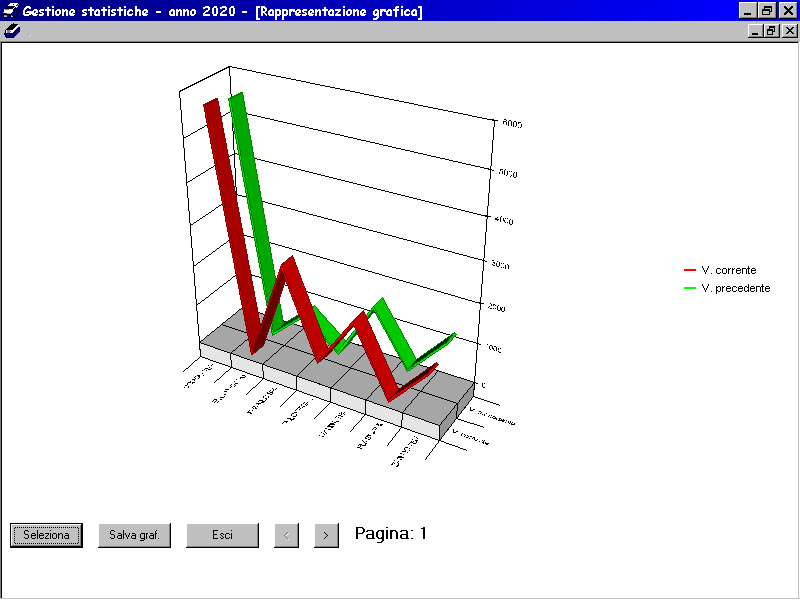Click the 1000 value on the chart axis
The width and height of the screenshot is (800, 600).
(x=493, y=348)
